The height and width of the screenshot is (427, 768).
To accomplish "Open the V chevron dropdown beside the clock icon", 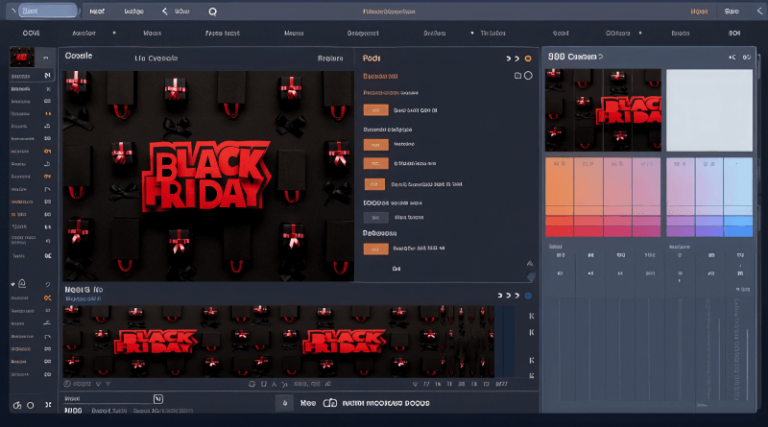I will pyautogui.click(x=98, y=384).
